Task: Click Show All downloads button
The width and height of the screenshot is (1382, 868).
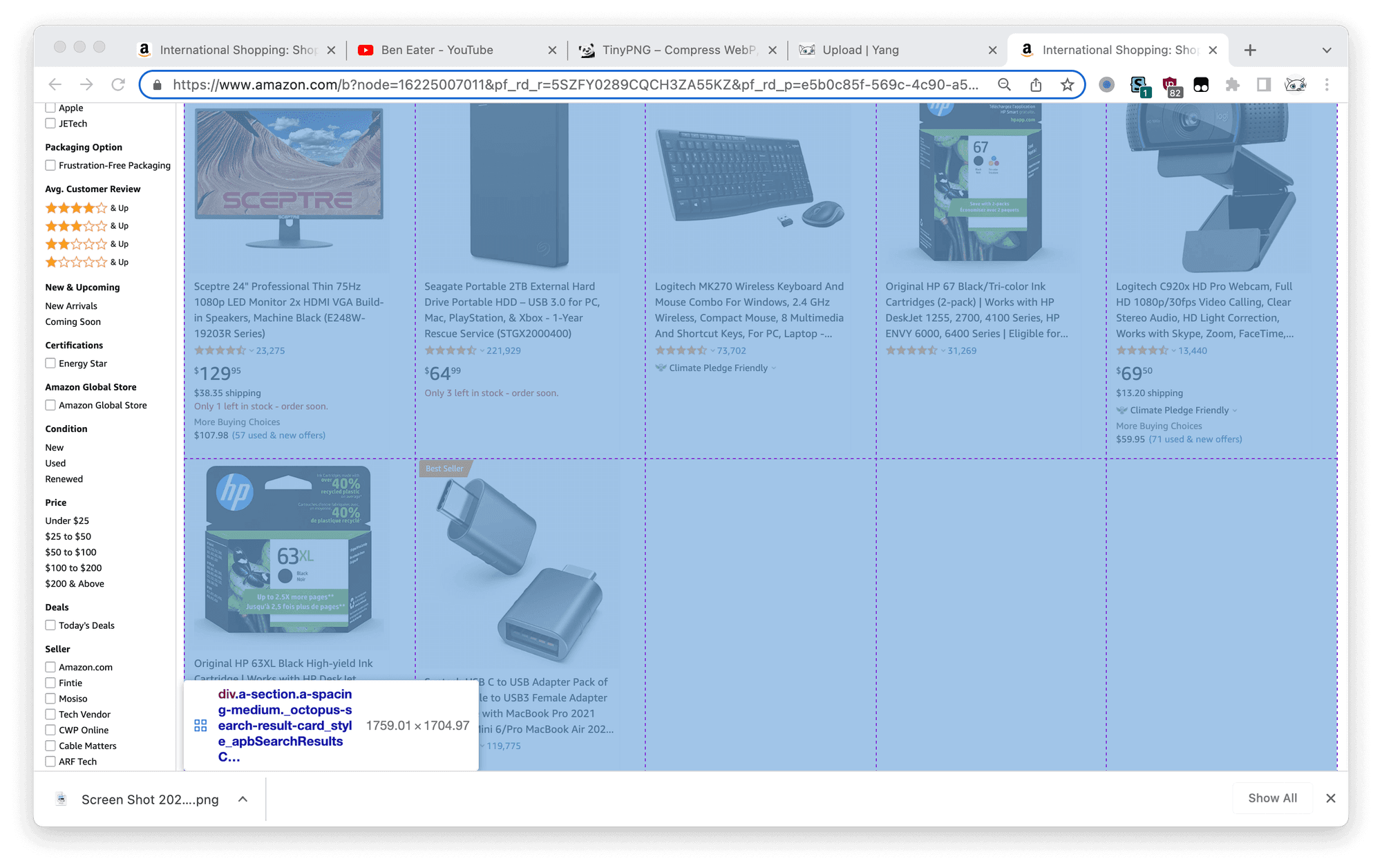Action: pos(1272,798)
